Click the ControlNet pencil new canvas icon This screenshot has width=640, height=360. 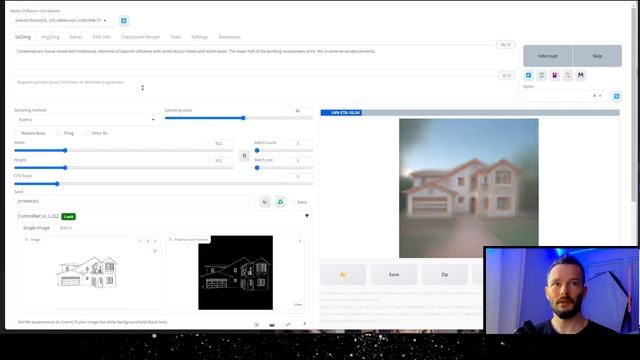click(256, 324)
